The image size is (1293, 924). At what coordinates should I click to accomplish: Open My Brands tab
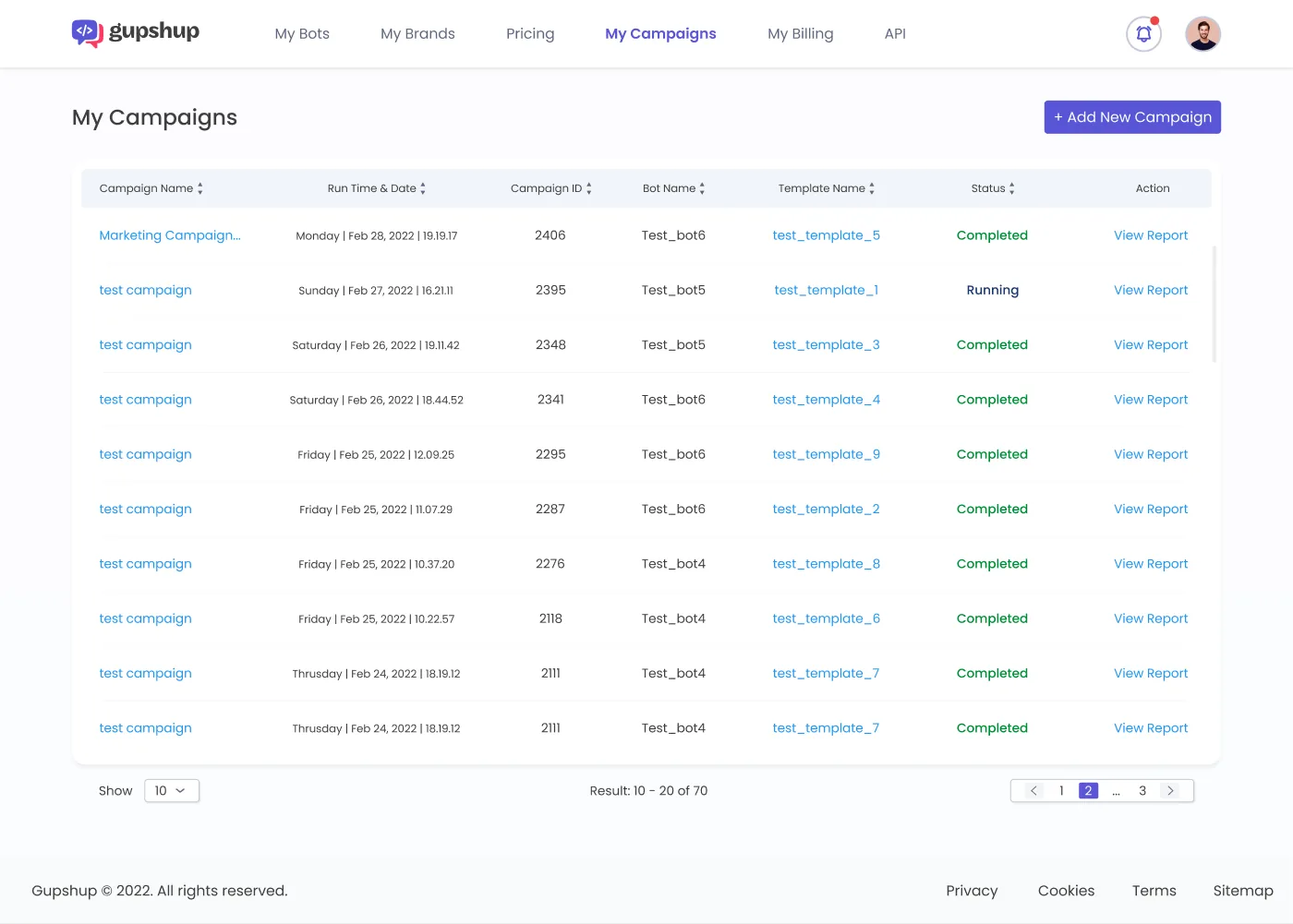click(417, 34)
